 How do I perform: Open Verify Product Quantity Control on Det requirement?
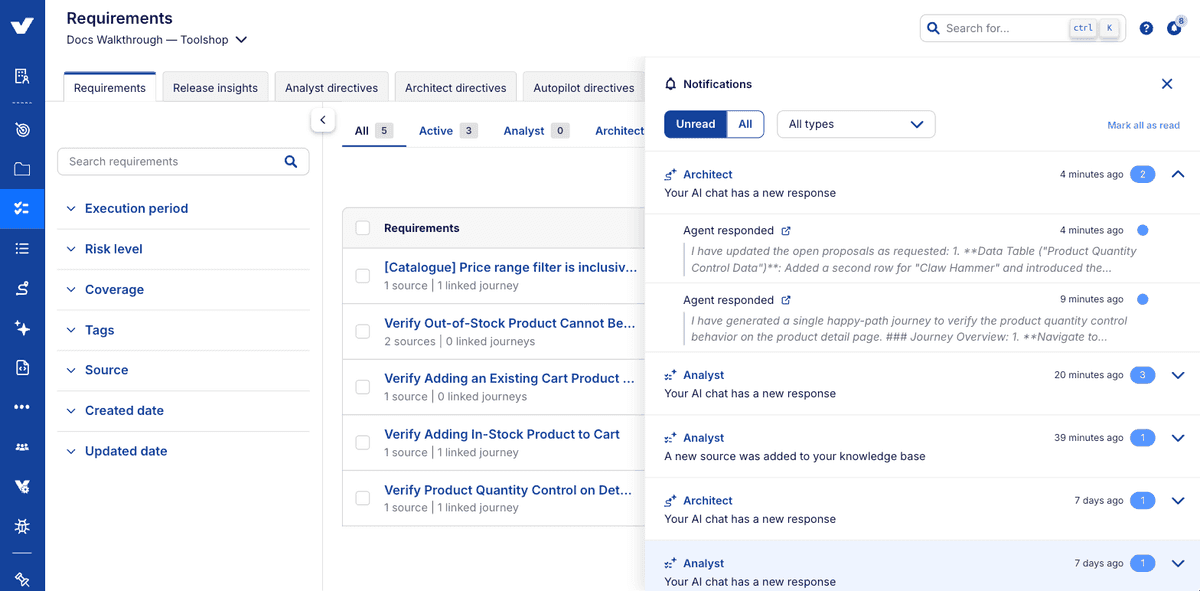click(508, 490)
